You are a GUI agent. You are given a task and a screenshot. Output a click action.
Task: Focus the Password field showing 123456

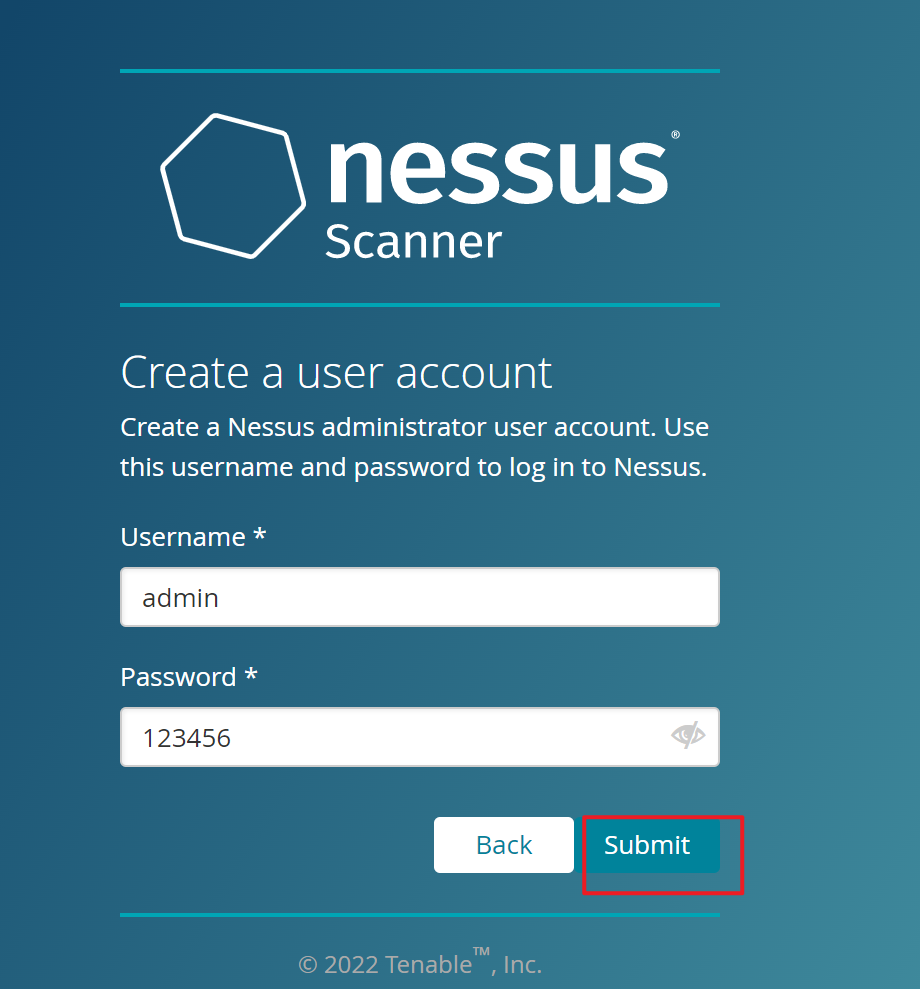click(x=420, y=737)
